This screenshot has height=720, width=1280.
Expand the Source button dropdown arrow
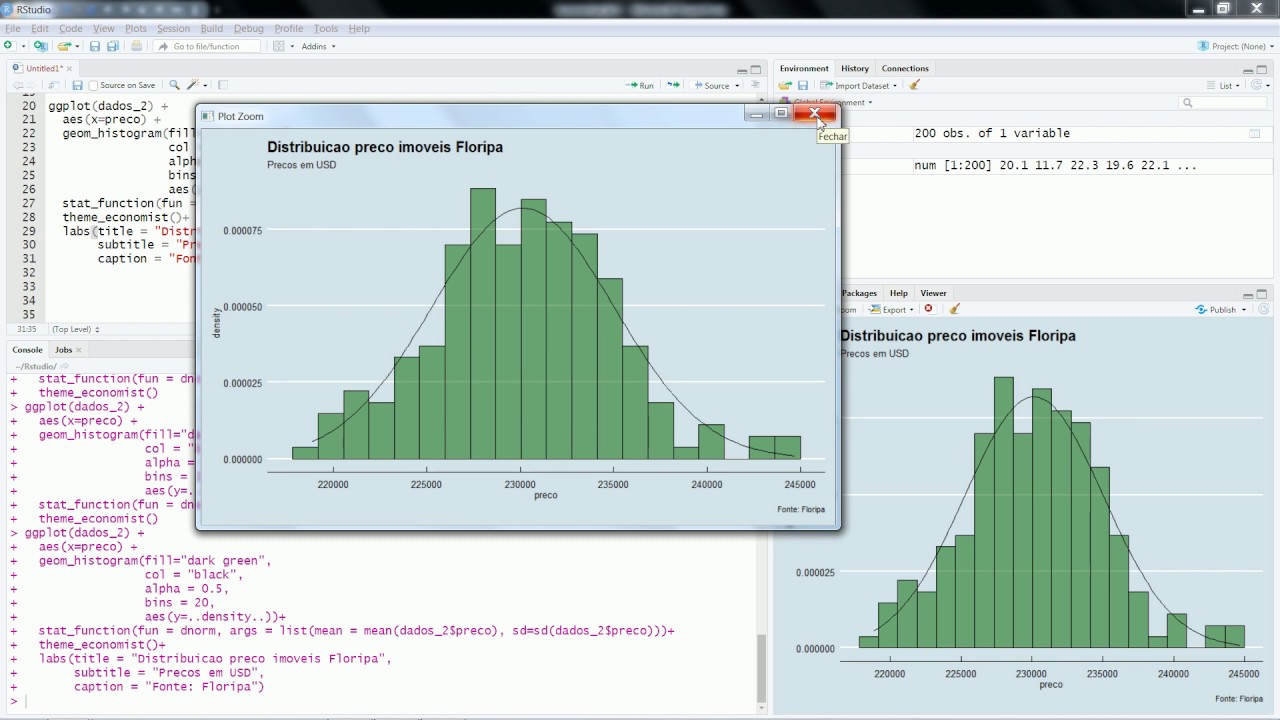click(737, 85)
